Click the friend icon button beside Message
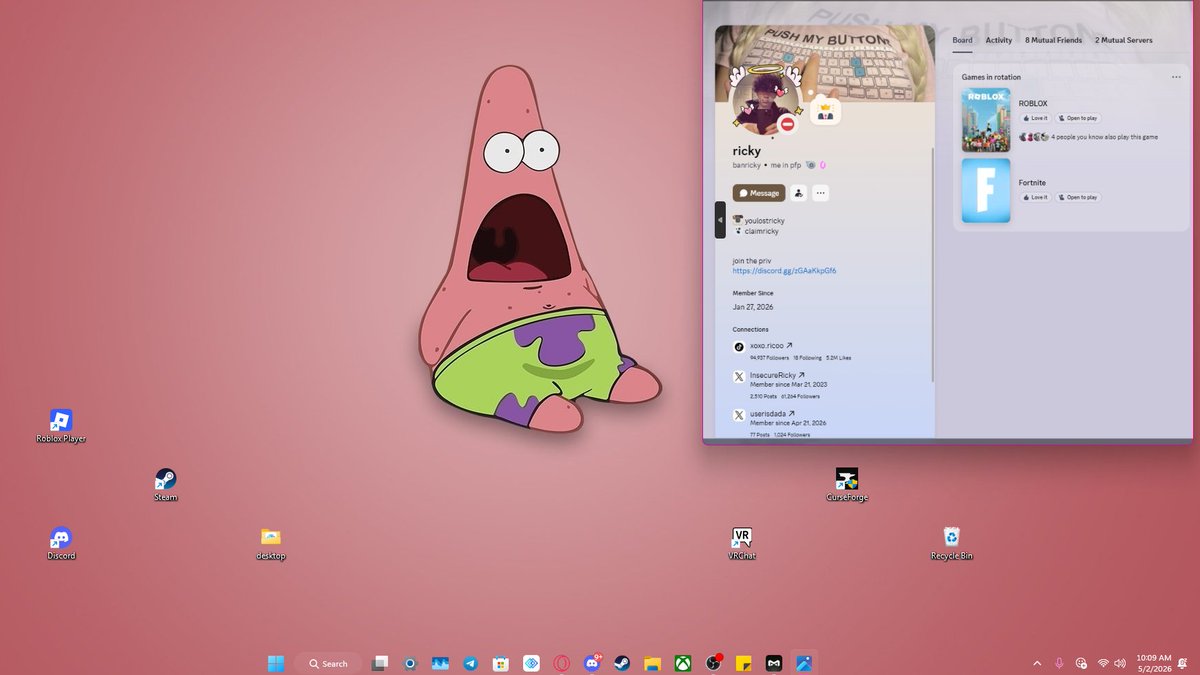Image resolution: width=1200 pixels, height=675 pixels. point(798,193)
